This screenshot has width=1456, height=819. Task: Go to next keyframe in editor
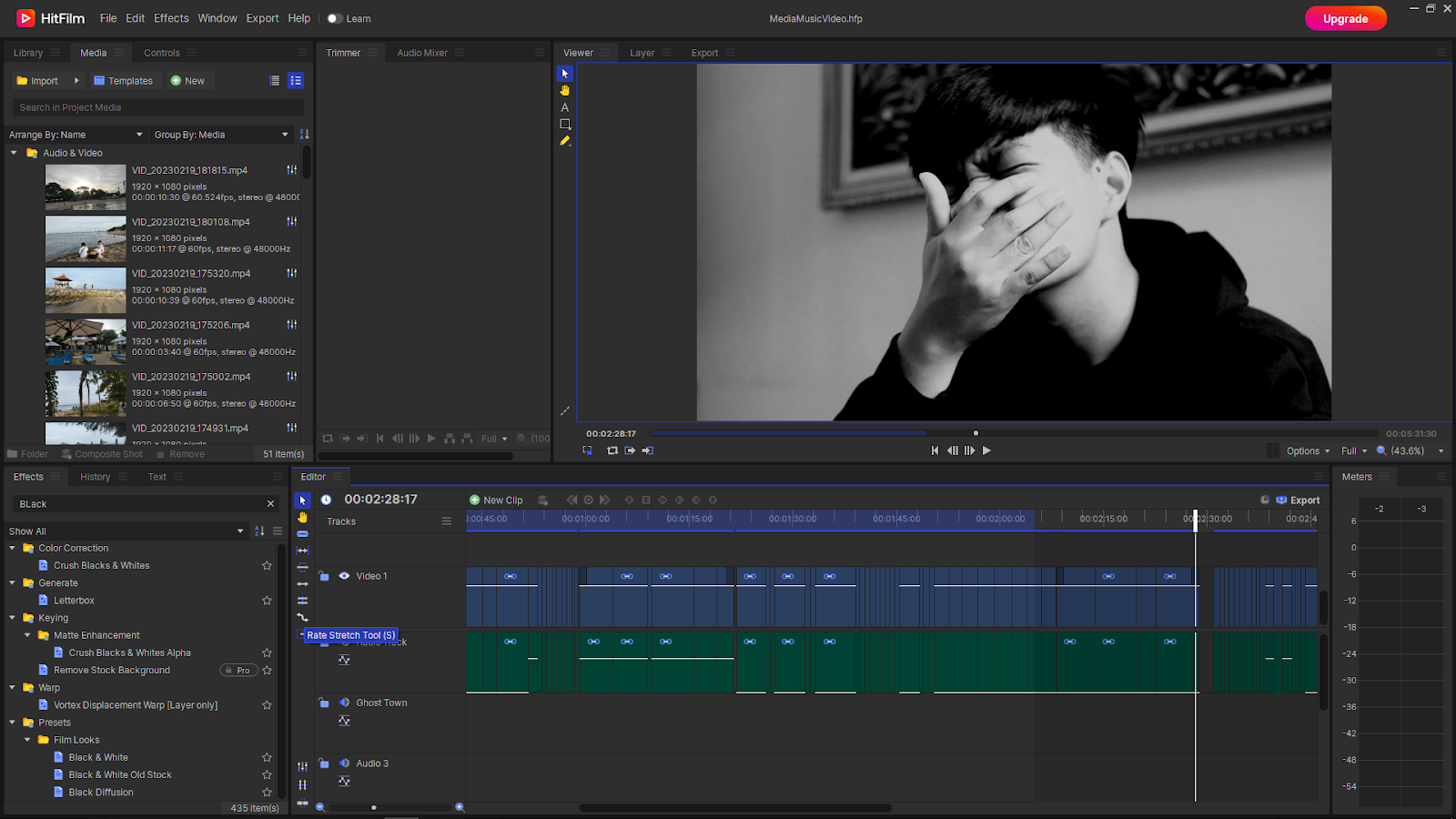click(605, 500)
